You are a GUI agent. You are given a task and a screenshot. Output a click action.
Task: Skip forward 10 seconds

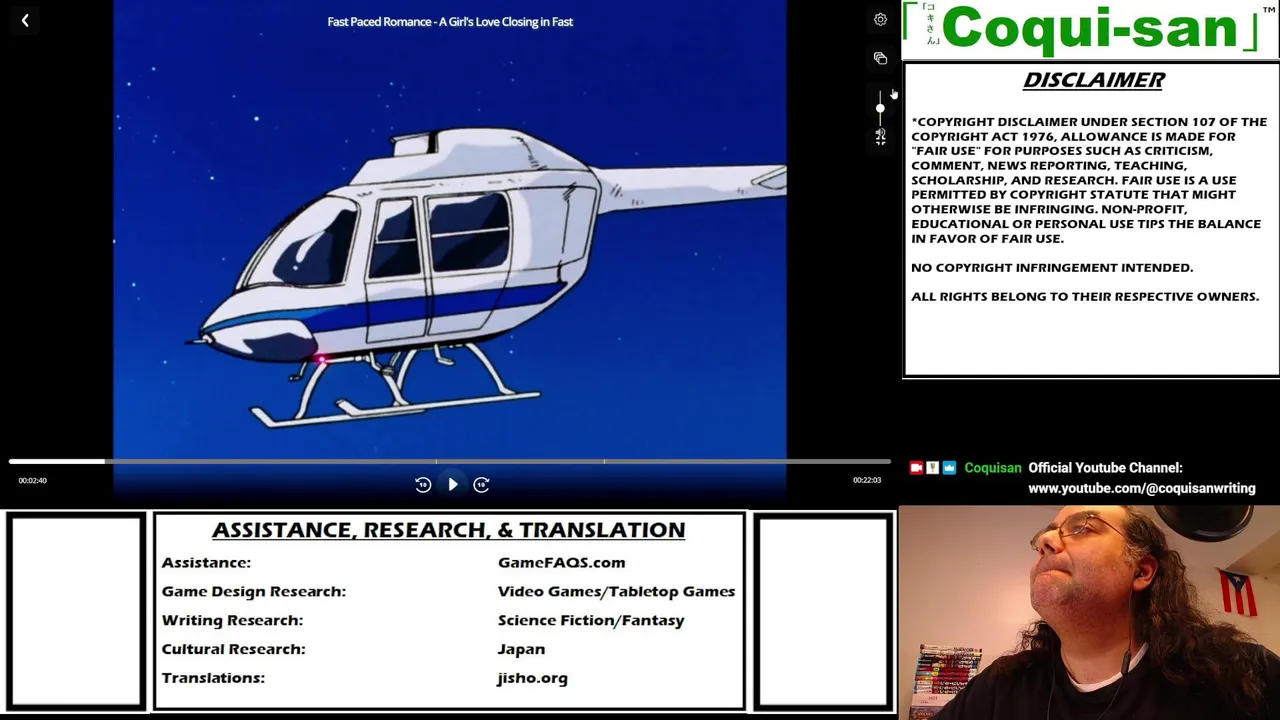coord(481,484)
